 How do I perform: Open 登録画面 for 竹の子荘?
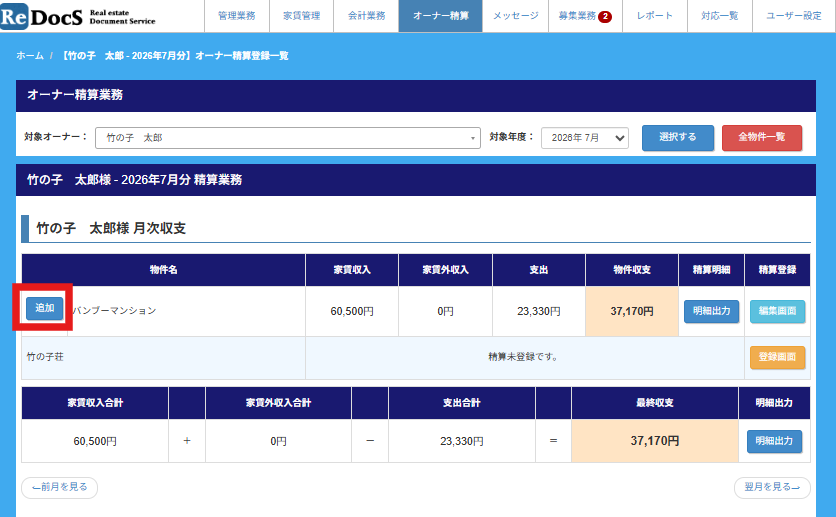(777, 357)
